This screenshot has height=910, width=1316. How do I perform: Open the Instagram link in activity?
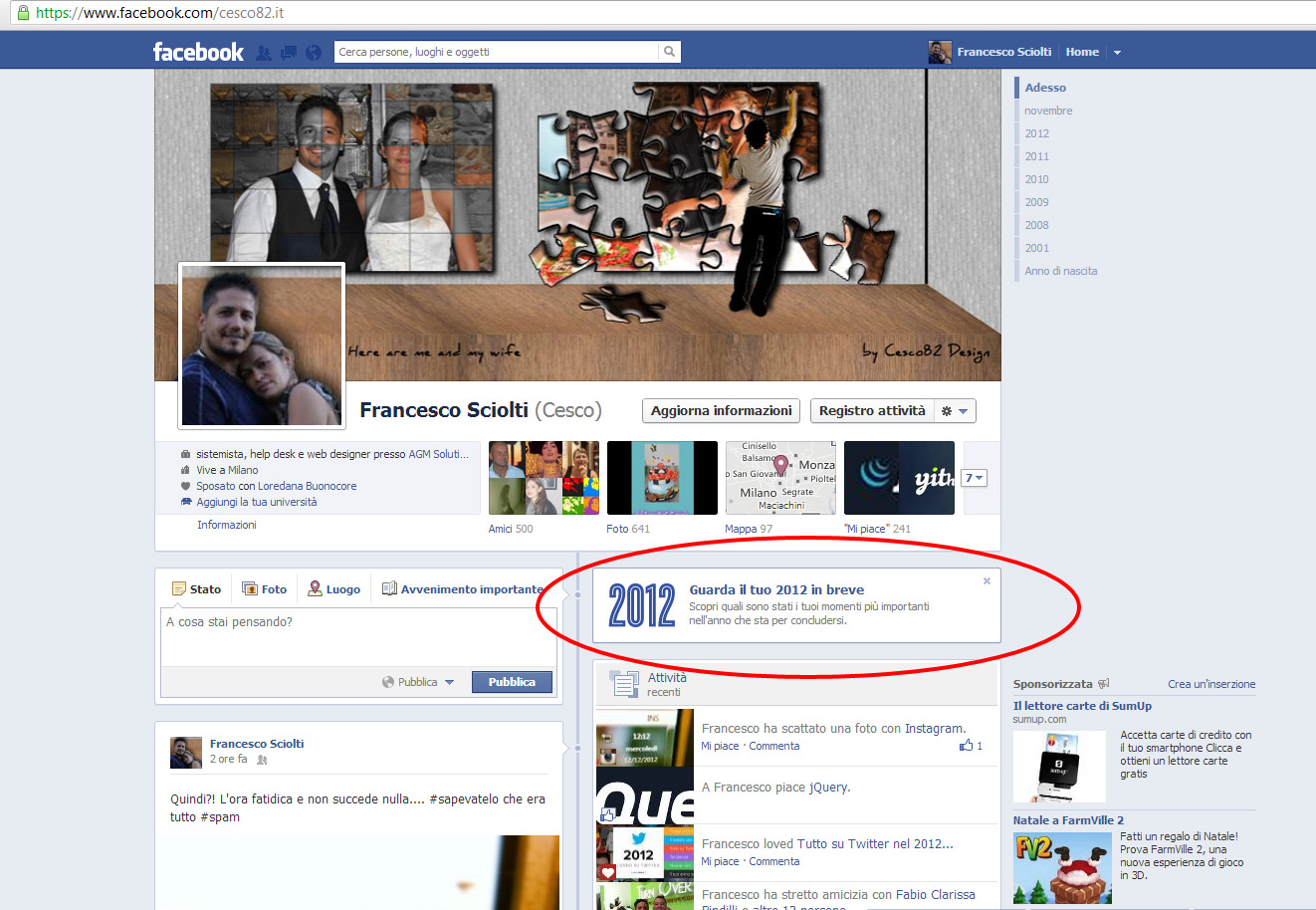click(934, 729)
